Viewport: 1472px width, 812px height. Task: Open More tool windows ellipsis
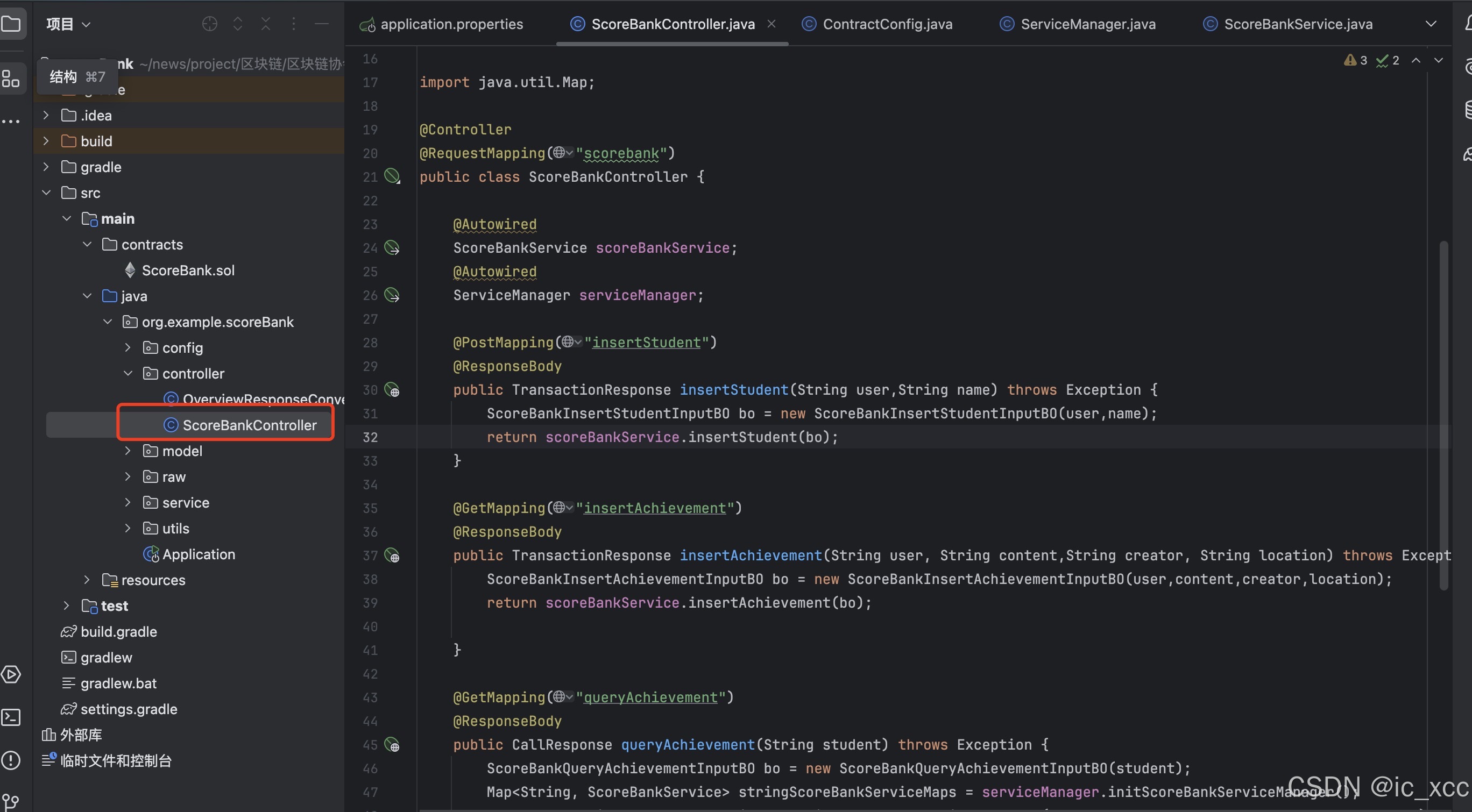(11, 121)
